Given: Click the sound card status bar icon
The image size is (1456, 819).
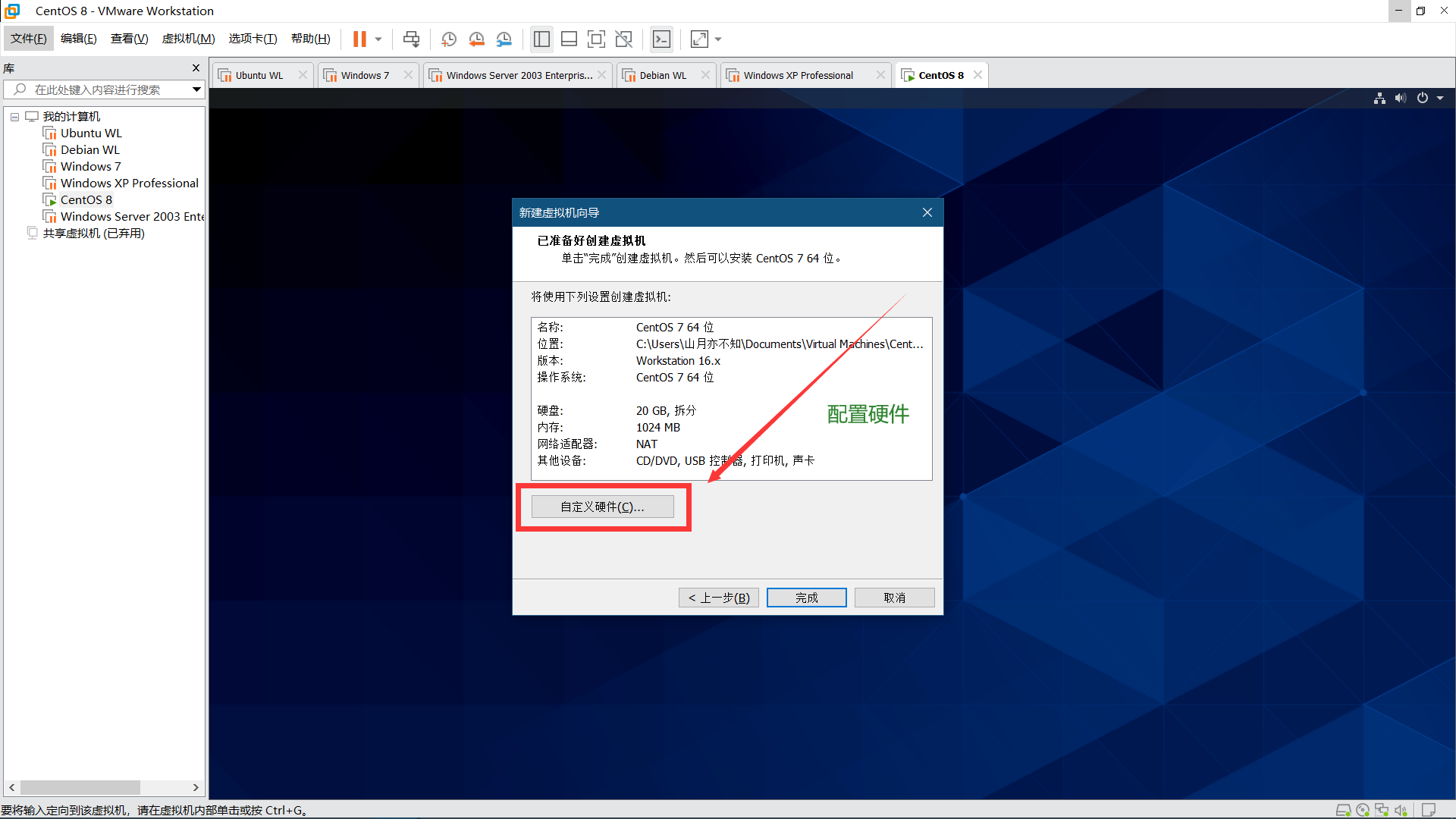Looking at the screenshot, I should click(1401, 810).
